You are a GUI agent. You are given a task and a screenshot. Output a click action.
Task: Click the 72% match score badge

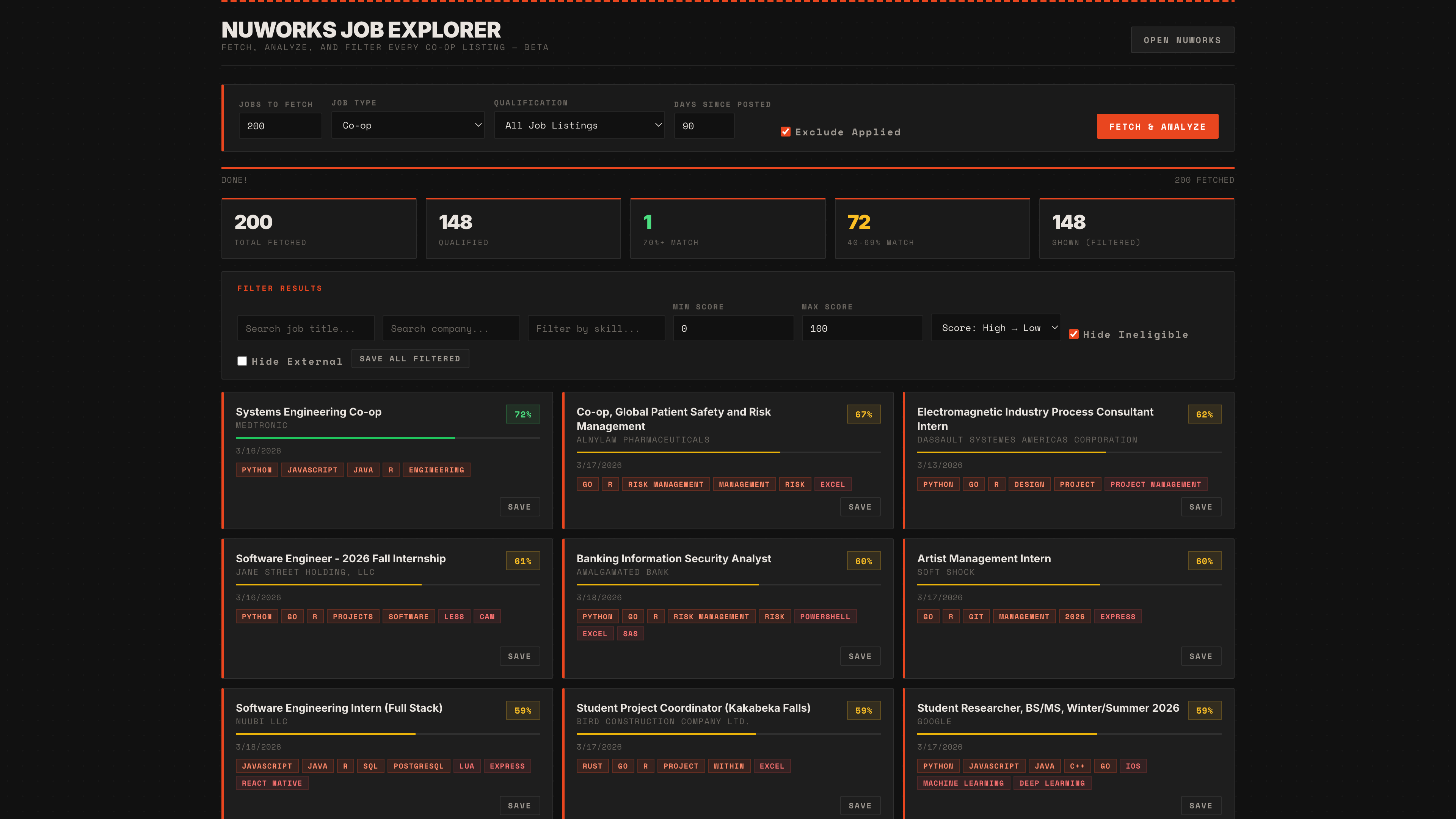point(522,414)
